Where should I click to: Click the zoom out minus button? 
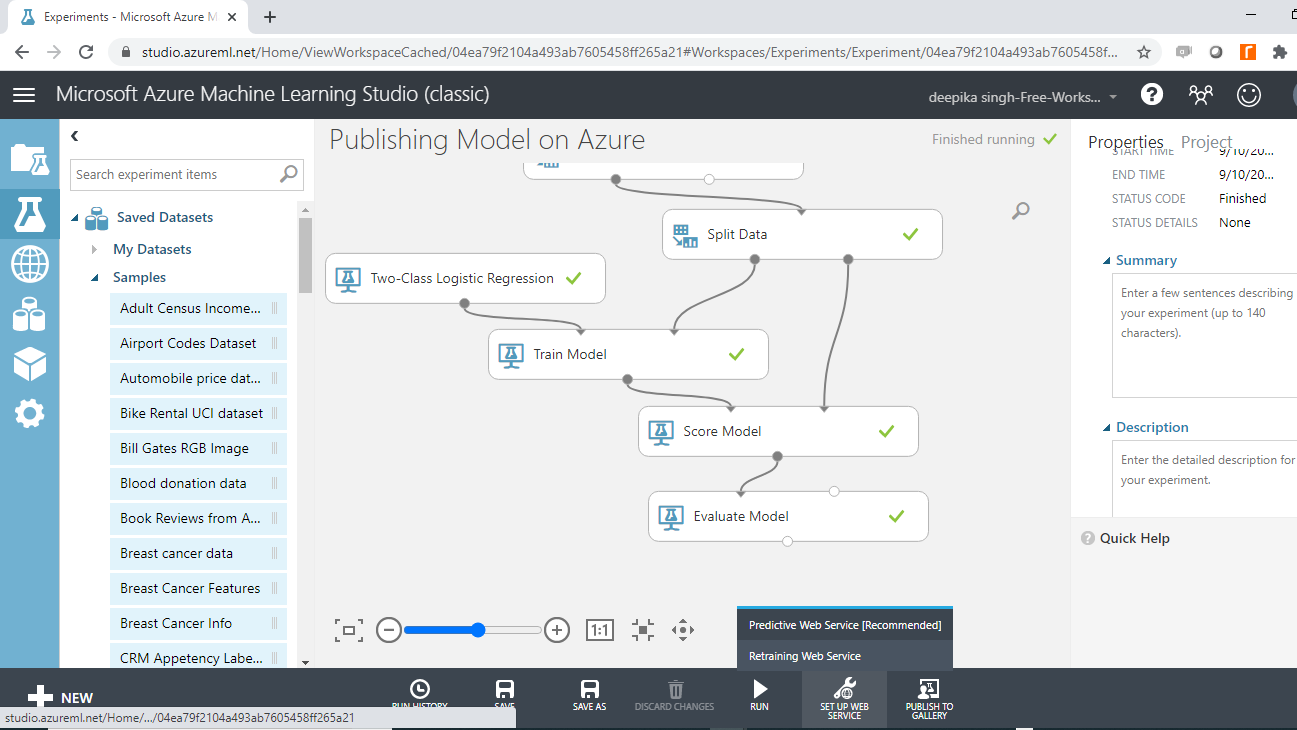(x=389, y=630)
